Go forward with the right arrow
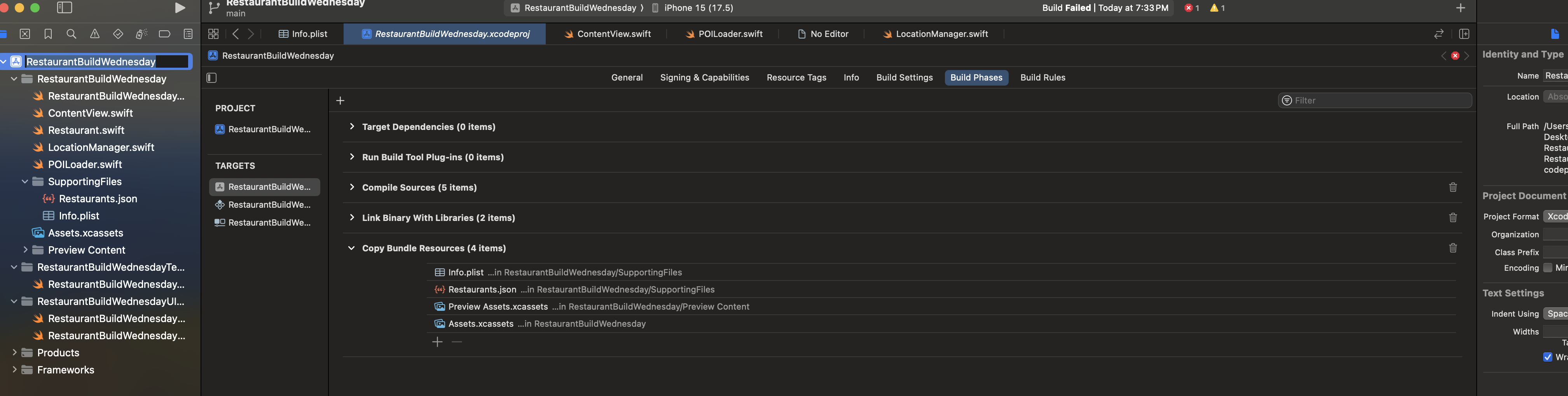The image size is (1568, 396). (x=251, y=34)
